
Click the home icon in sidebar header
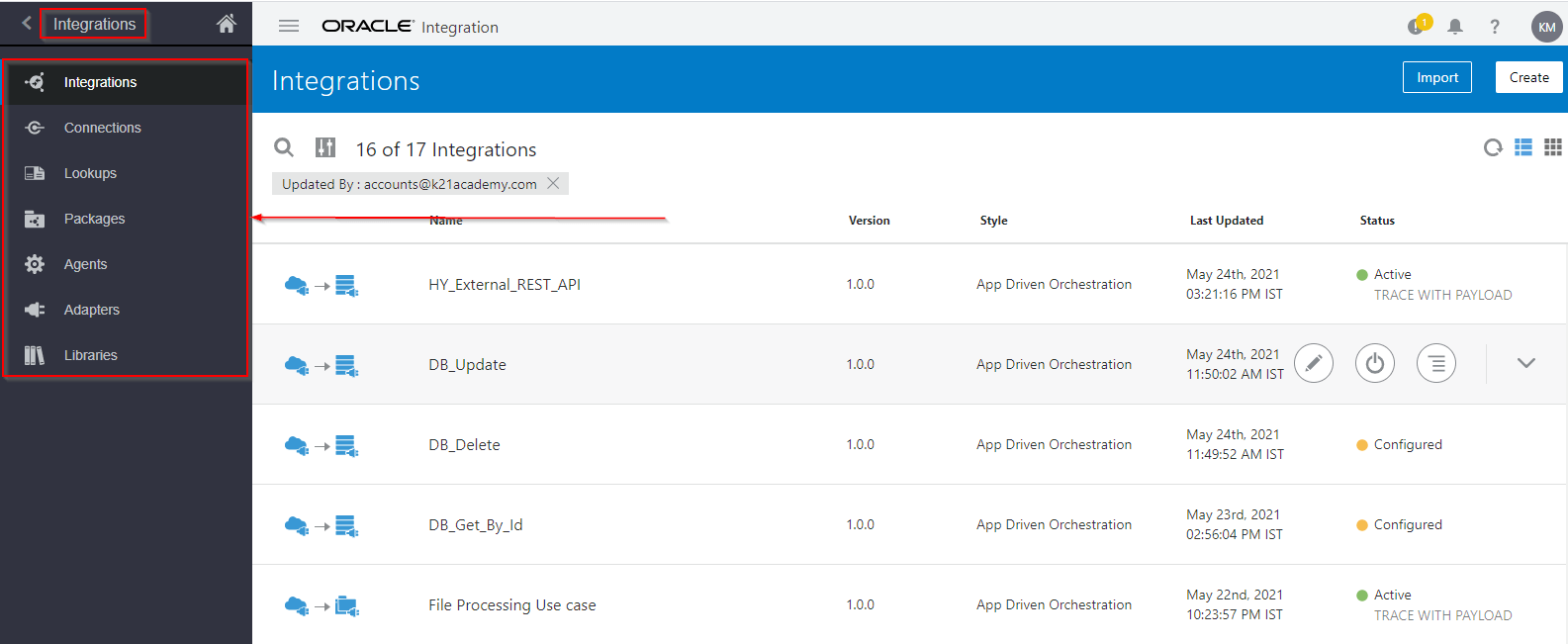(x=227, y=24)
